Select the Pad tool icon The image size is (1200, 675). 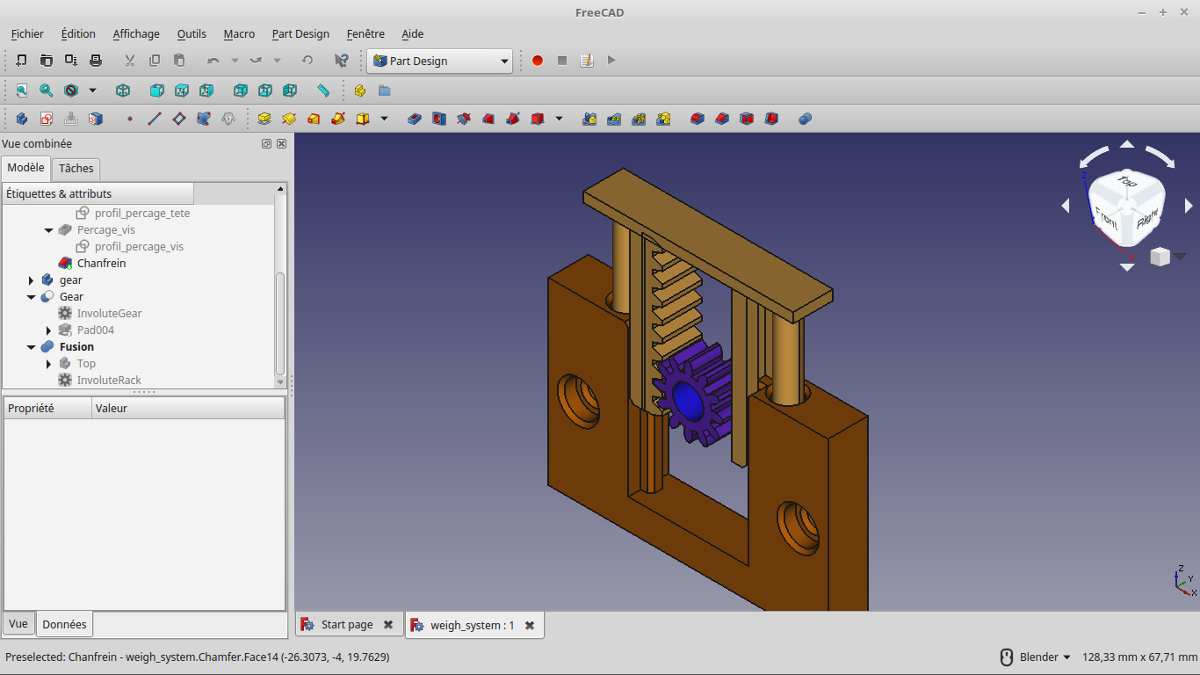264,119
